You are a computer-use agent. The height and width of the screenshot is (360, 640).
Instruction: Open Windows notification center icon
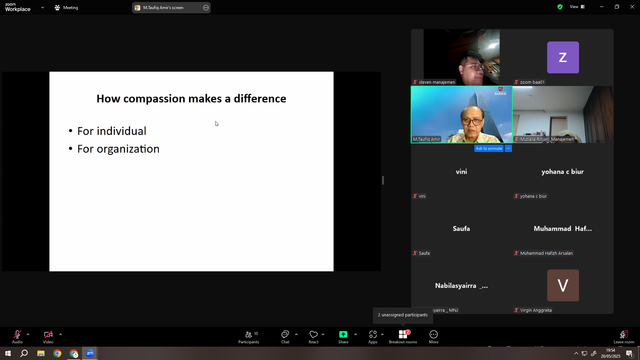click(x=630, y=353)
